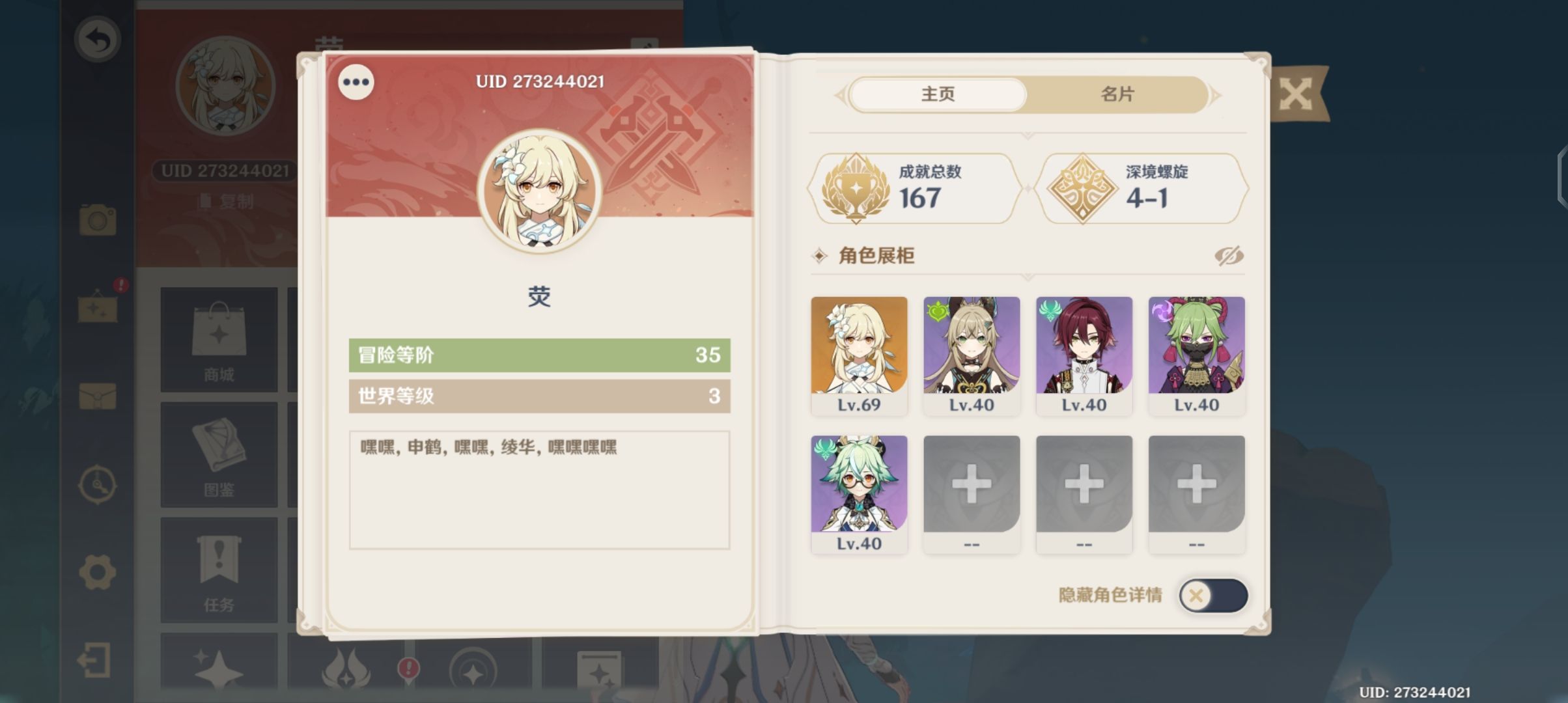
Task: Open the adventure time clock icon
Action: click(x=98, y=484)
